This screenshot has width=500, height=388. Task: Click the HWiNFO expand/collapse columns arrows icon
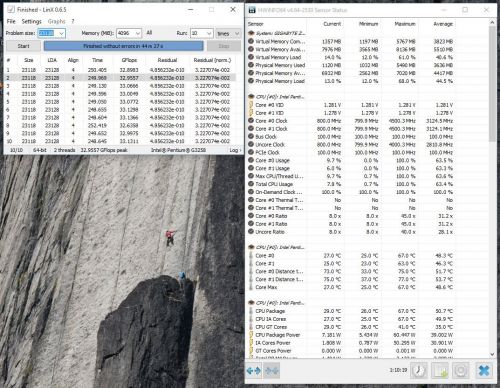click(x=253, y=370)
